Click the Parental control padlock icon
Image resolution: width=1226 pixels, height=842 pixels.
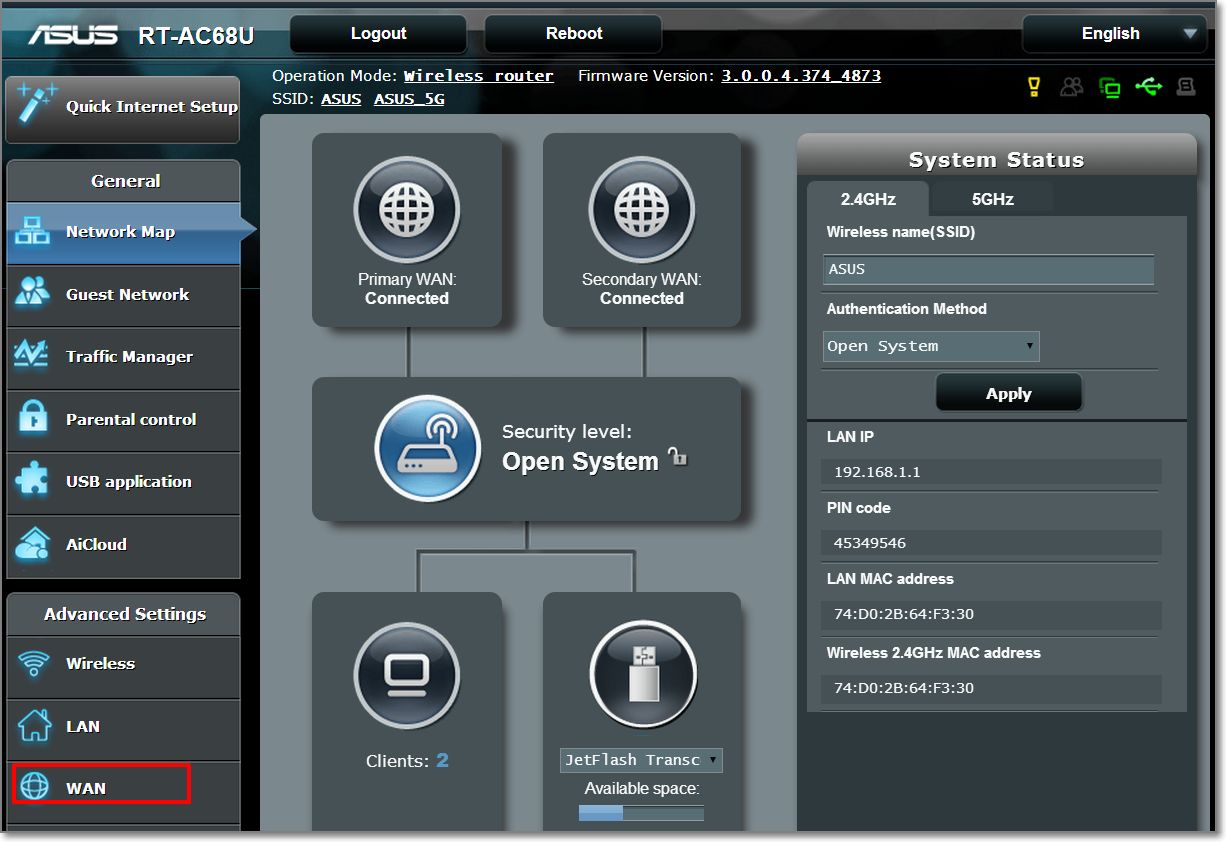(33, 419)
